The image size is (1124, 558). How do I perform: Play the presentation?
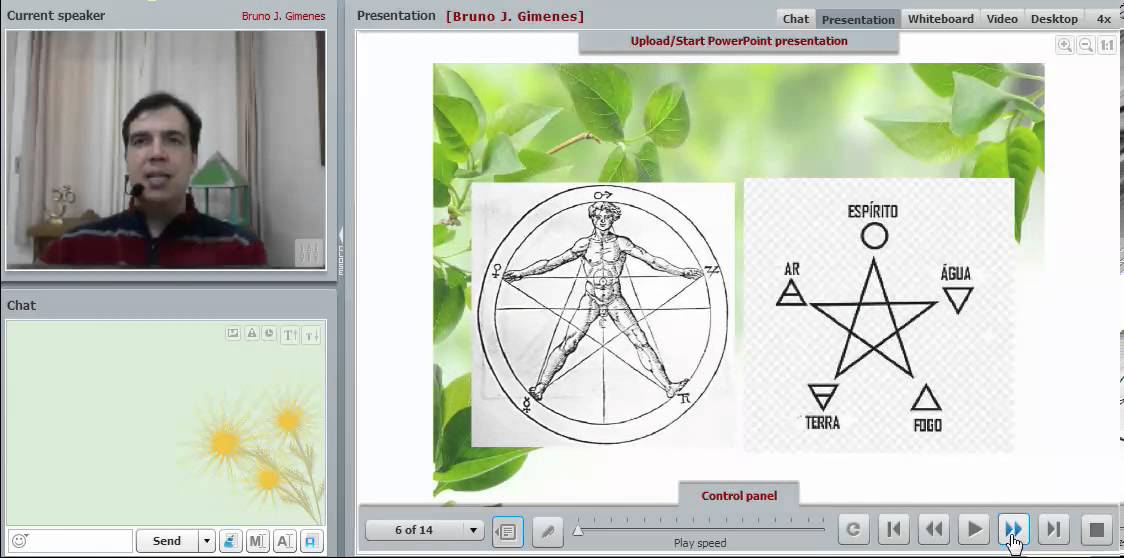pos(974,530)
